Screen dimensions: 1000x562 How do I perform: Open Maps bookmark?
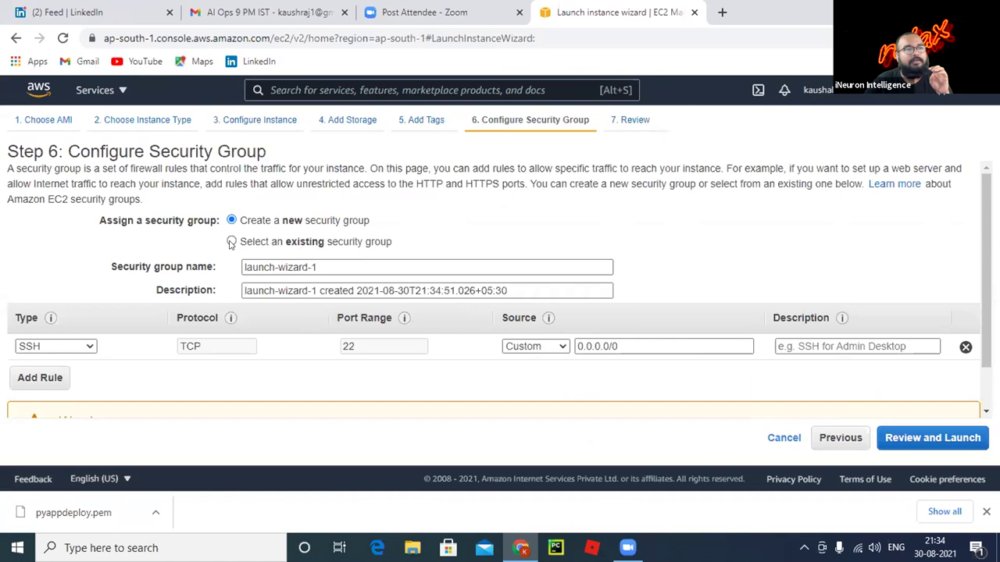(194, 61)
